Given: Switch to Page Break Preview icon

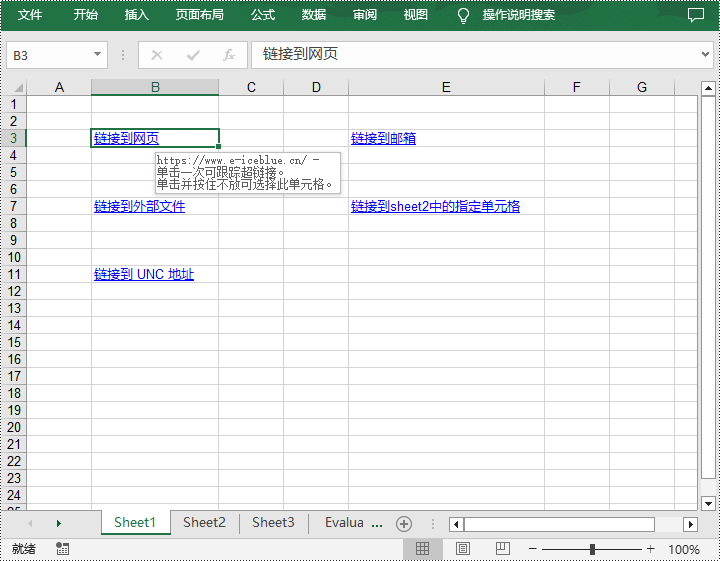Looking at the screenshot, I should click(x=503, y=549).
